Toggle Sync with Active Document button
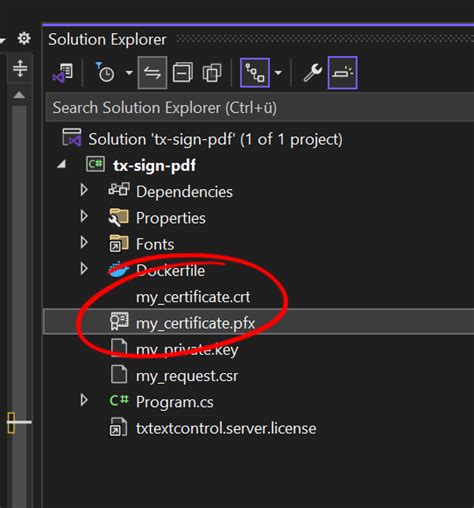This screenshot has width=474, height=508. click(x=152, y=73)
